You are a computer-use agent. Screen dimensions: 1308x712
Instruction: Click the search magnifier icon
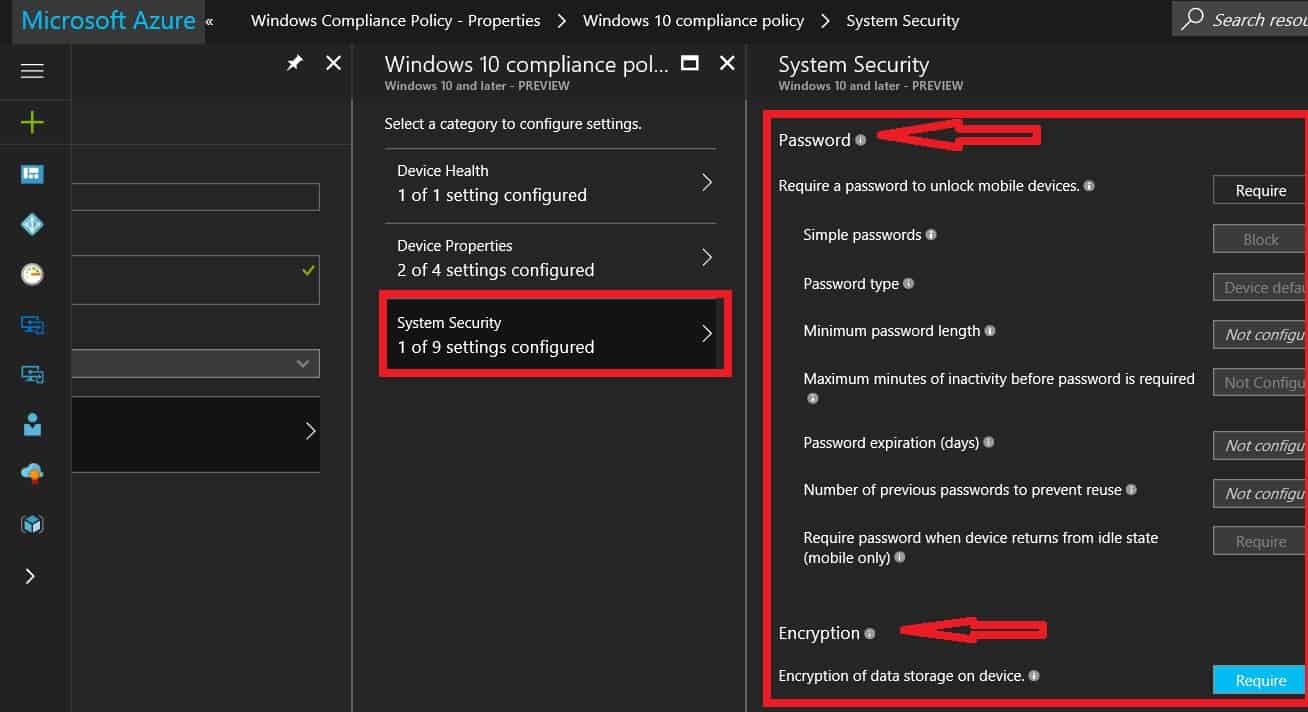[x=1192, y=19]
